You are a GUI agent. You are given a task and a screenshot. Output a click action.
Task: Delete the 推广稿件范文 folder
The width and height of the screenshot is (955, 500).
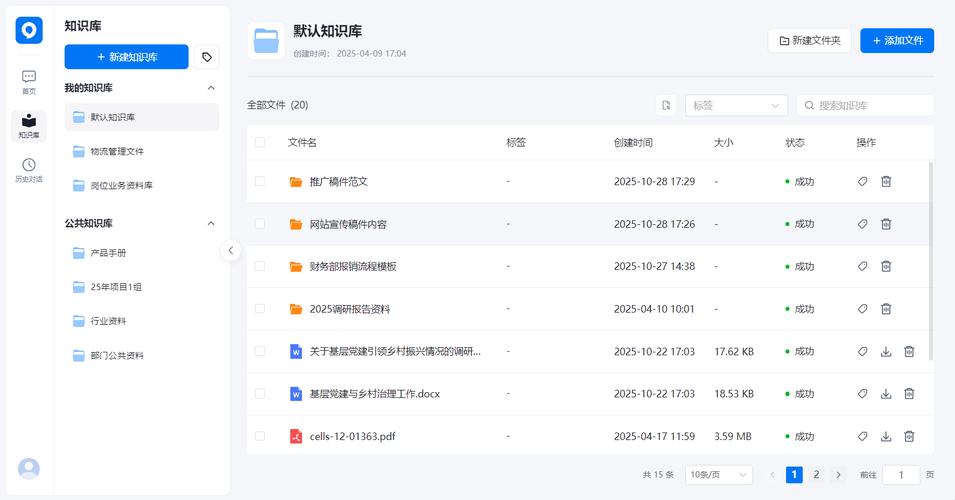tap(886, 181)
